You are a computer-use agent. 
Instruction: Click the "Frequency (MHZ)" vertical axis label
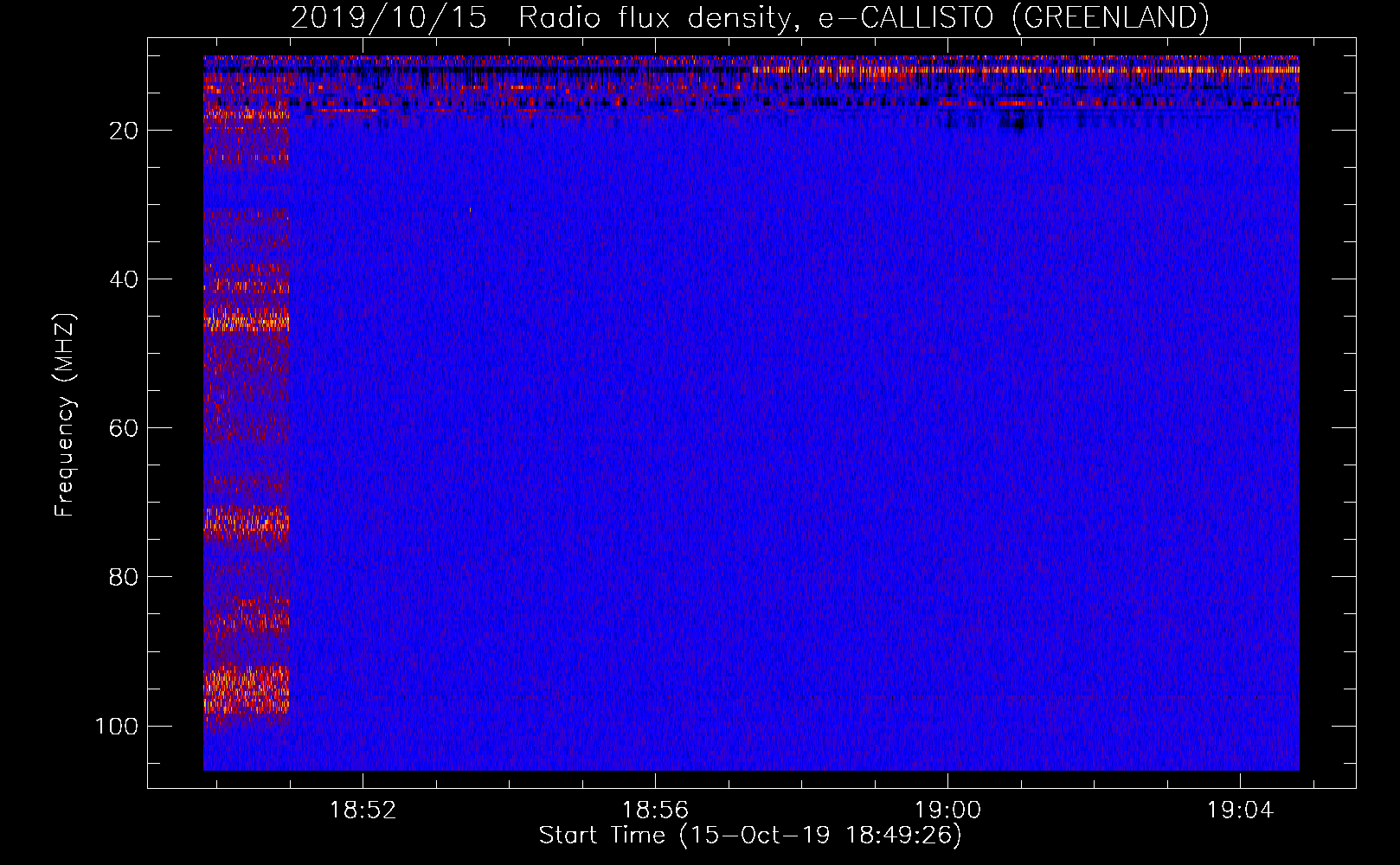pyautogui.click(x=66, y=415)
